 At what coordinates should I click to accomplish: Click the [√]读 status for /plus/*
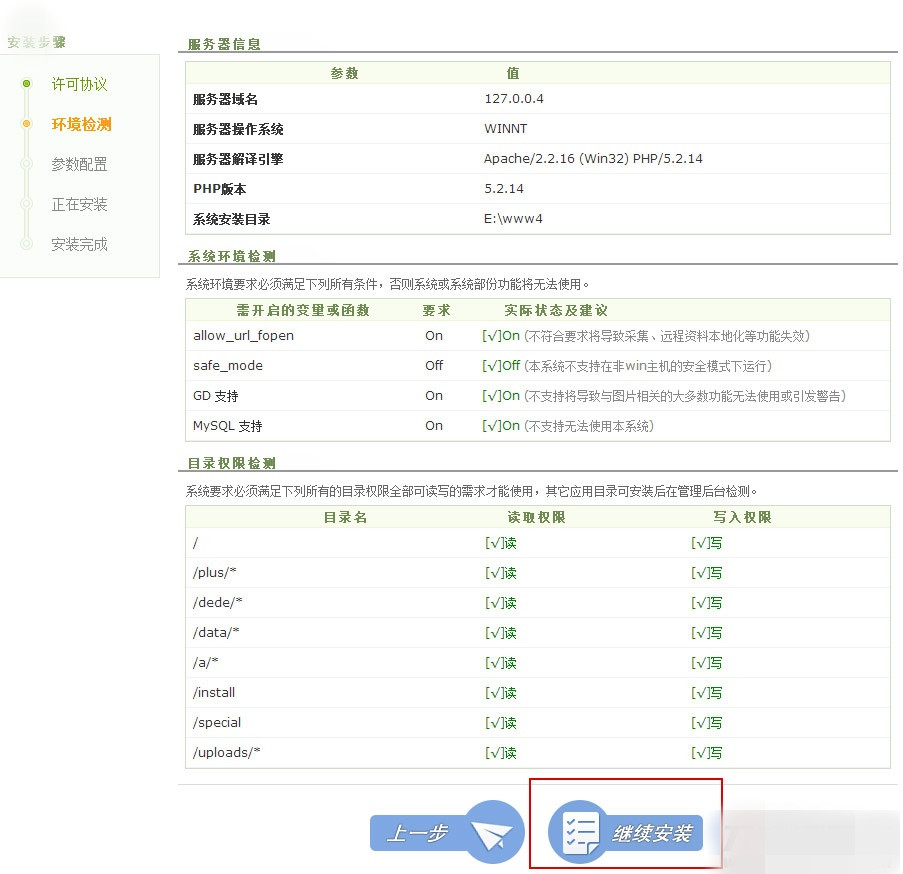tap(500, 573)
